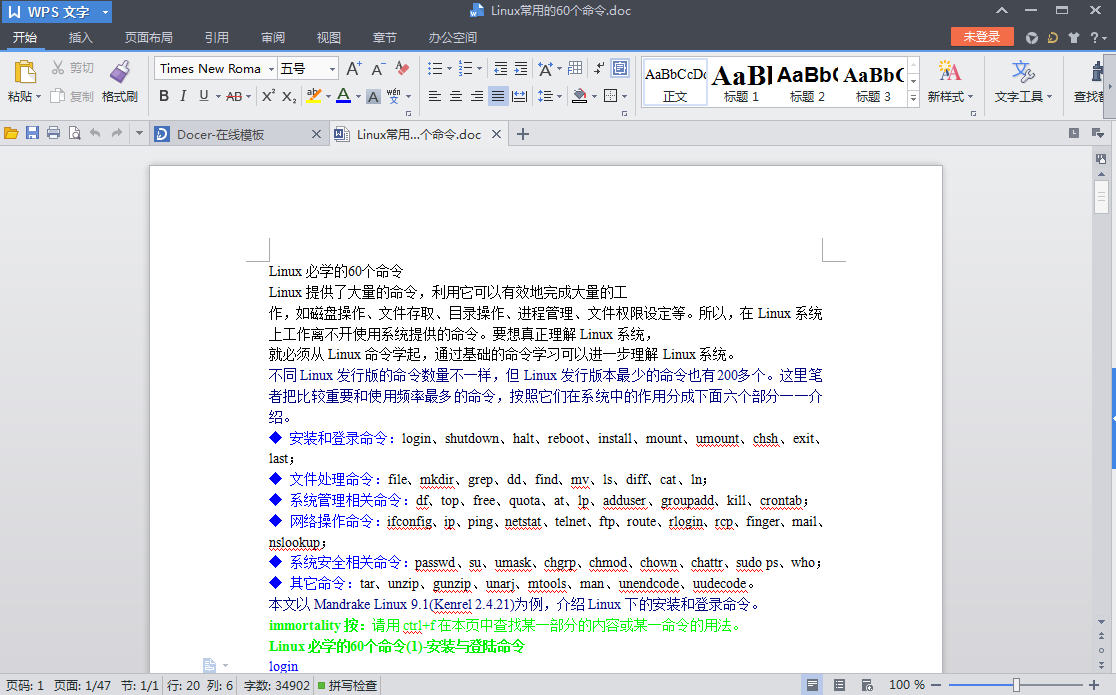The width and height of the screenshot is (1116, 695).
Task: Open the 视图 (View) tab
Action: 328,37
